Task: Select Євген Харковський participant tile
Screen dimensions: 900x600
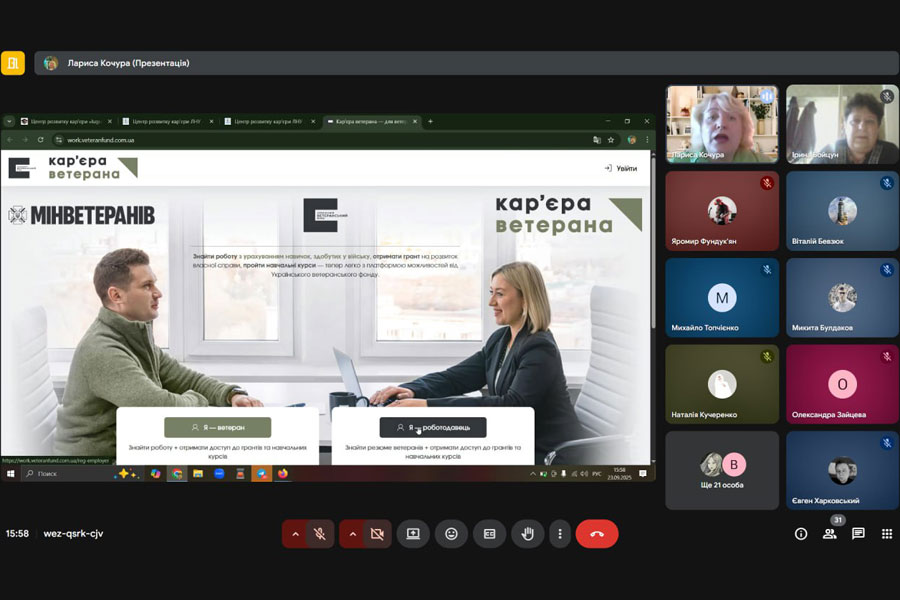Action: tap(843, 470)
